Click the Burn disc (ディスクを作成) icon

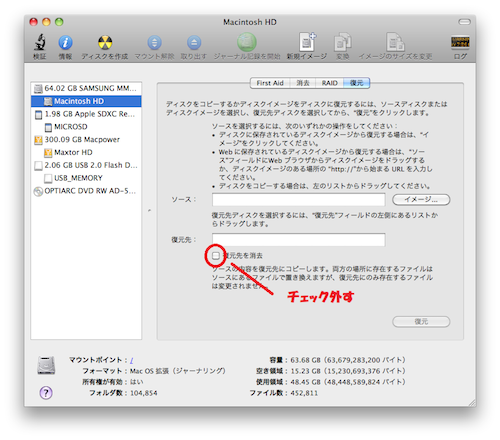(105, 43)
